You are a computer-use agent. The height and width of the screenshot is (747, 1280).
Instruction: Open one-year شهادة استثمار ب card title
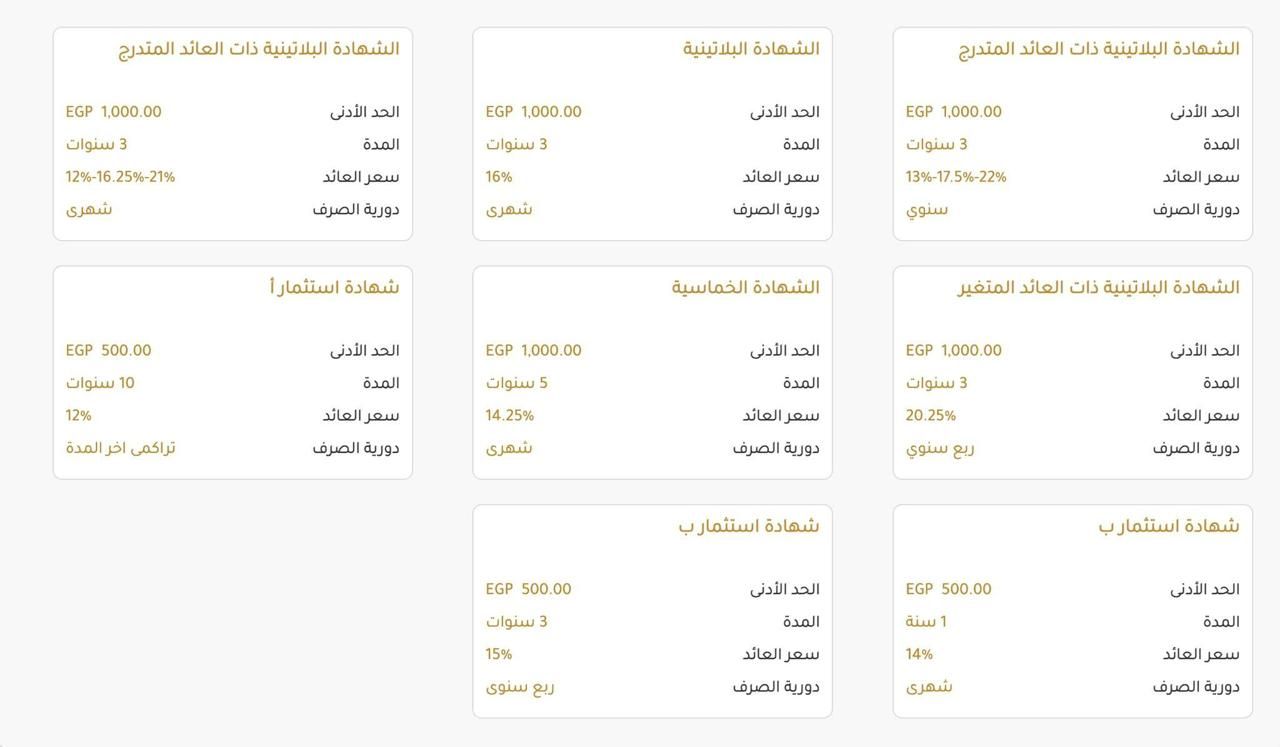click(1168, 526)
